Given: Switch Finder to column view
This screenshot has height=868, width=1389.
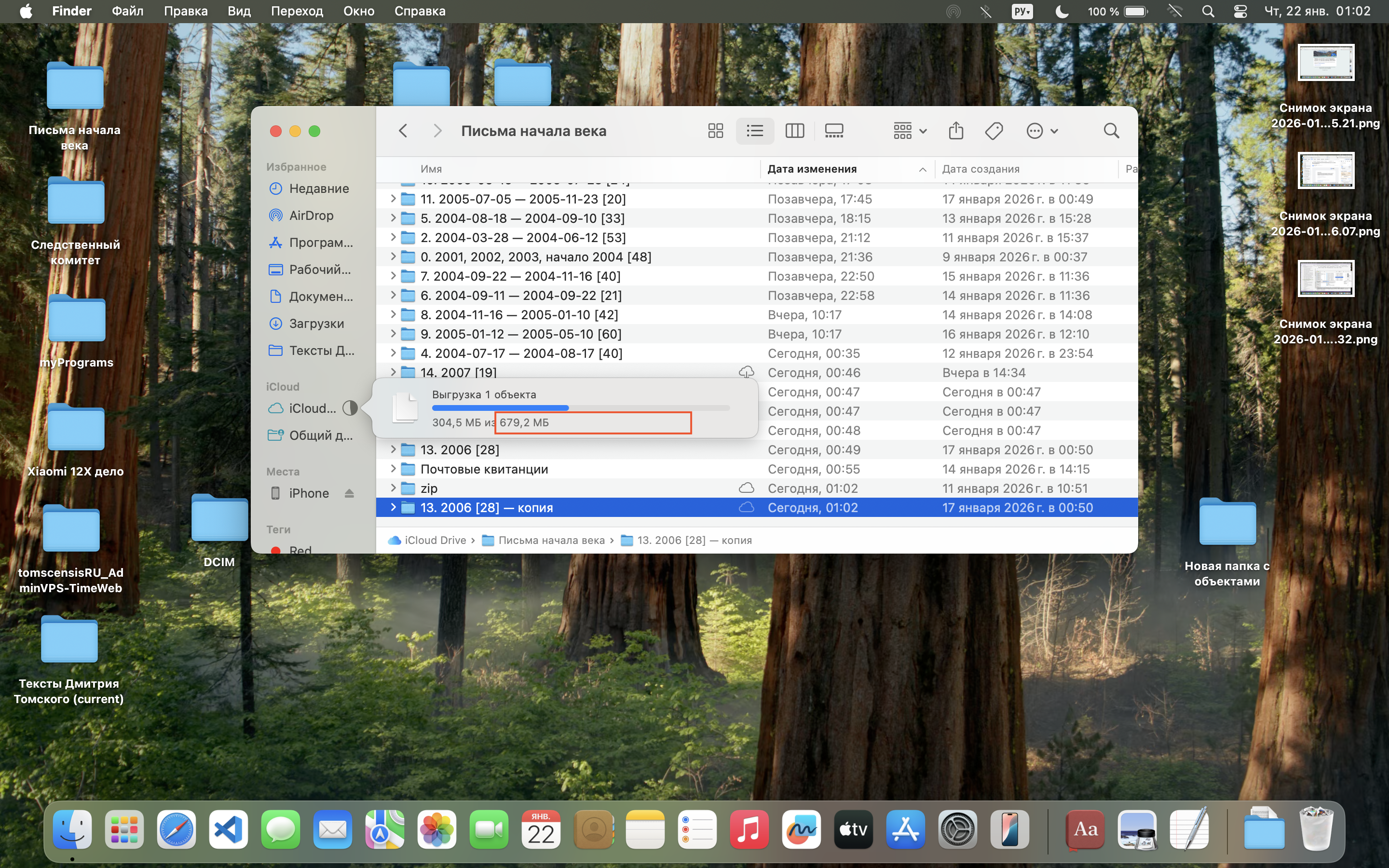Looking at the screenshot, I should coord(794,131).
